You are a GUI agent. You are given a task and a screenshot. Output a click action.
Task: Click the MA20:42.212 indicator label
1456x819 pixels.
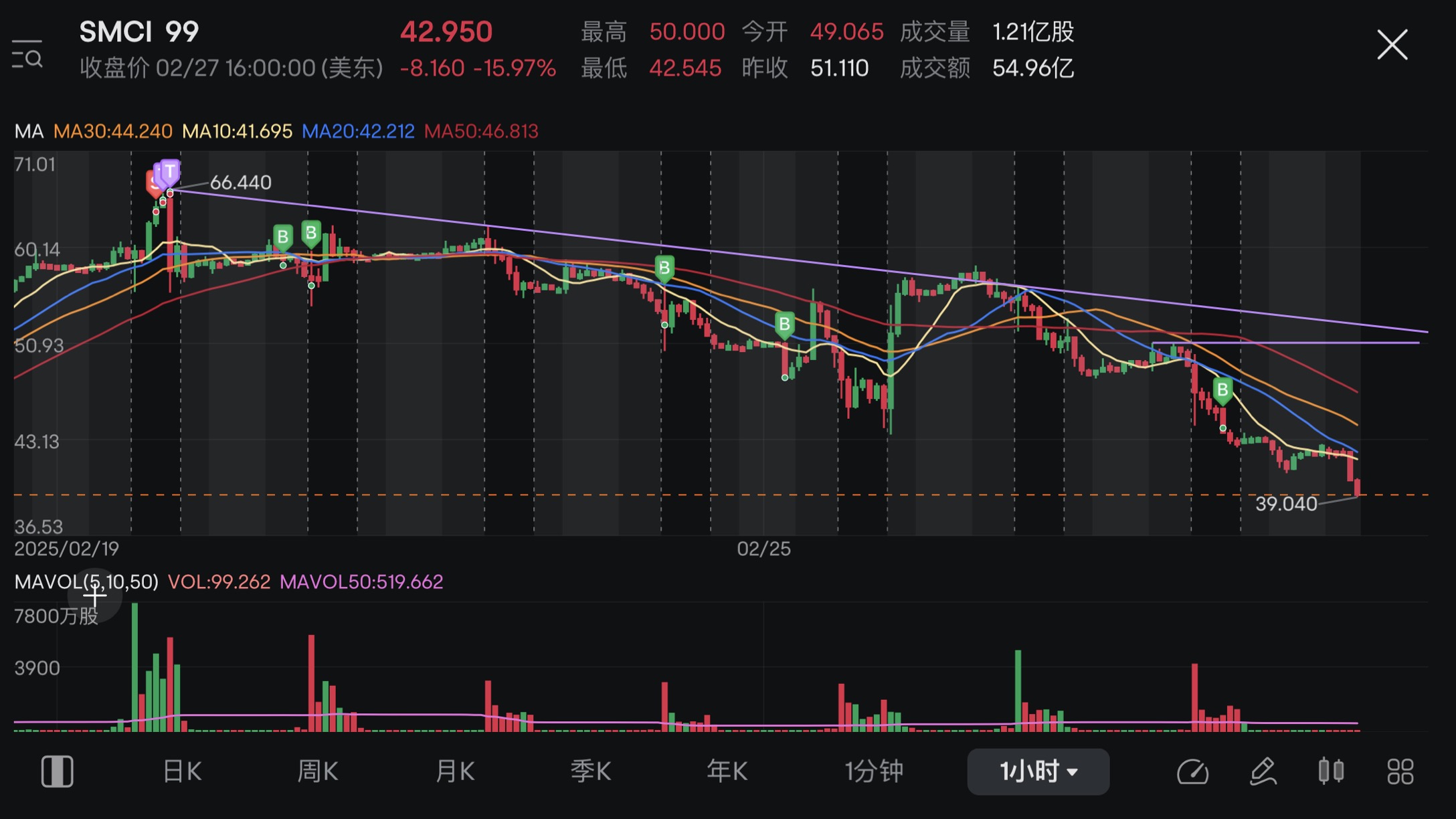(x=358, y=131)
